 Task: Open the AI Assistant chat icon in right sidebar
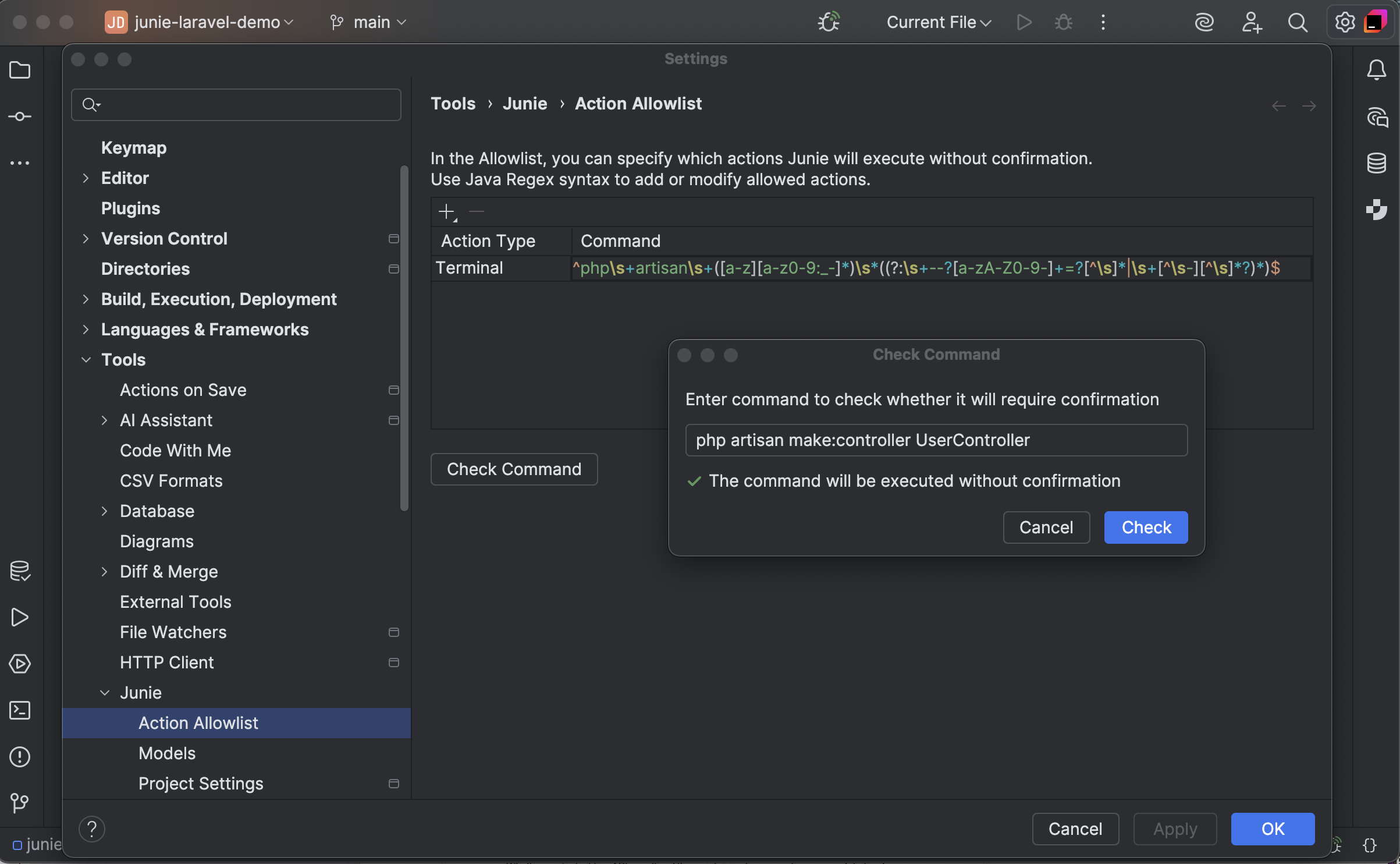(x=1377, y=118)
